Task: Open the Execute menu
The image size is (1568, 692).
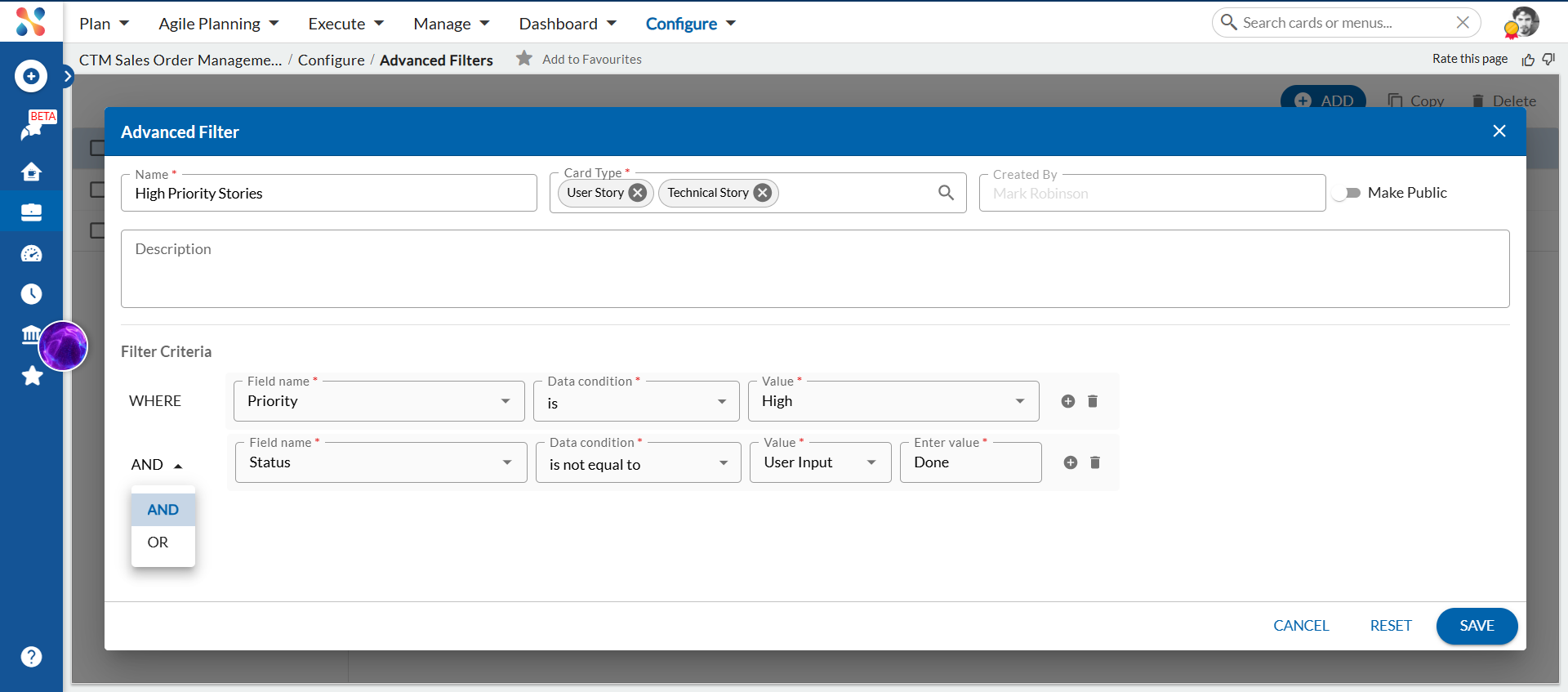Action: click(x=345, y=24)
